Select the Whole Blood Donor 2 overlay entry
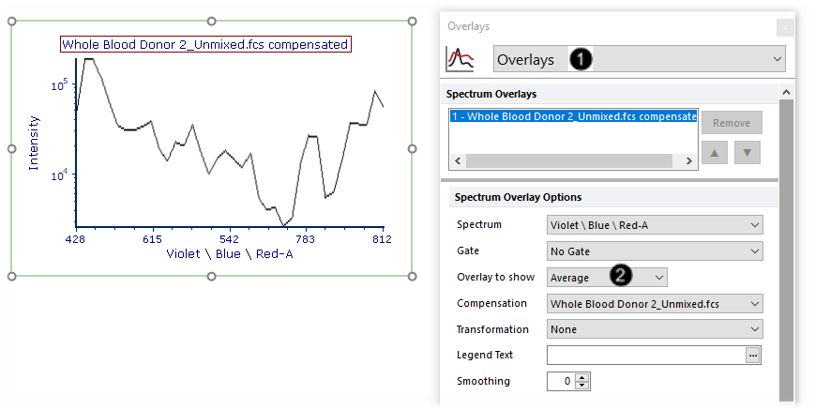The image size is (815, 410). click(573, 116)
